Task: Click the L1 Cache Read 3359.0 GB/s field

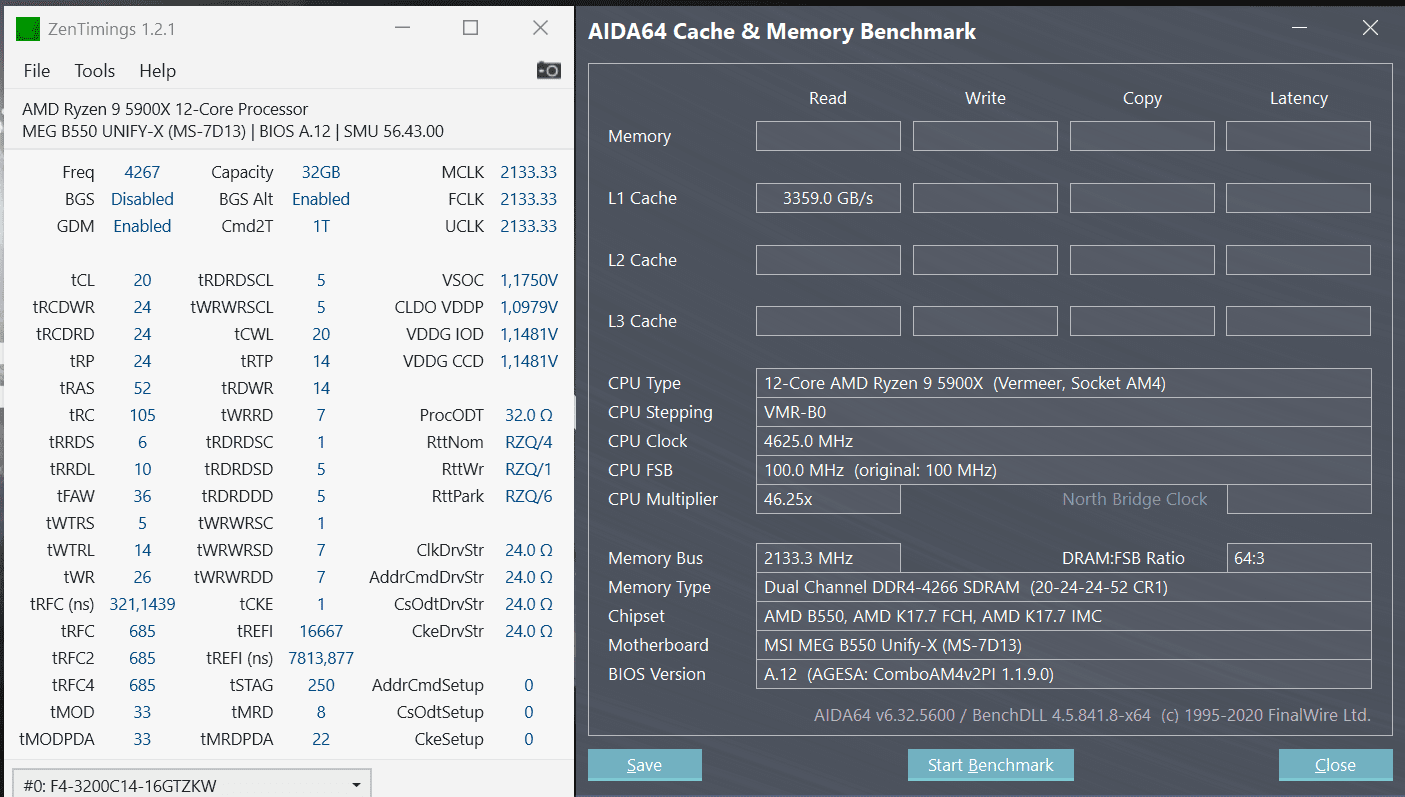Action: (828, 198)
